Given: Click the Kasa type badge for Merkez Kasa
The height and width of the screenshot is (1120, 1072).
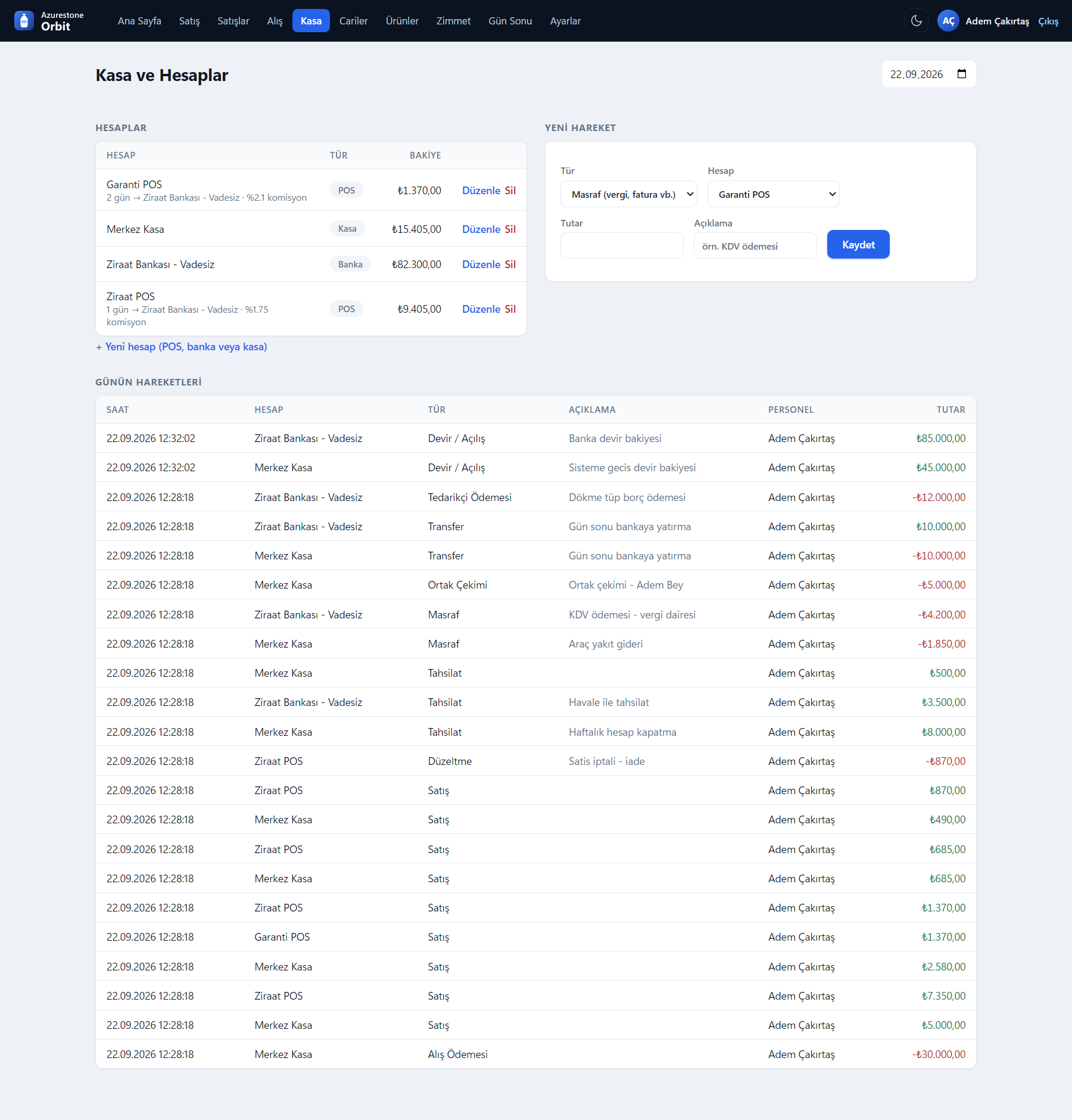Looking at the screenshot, I should [347, 229].
